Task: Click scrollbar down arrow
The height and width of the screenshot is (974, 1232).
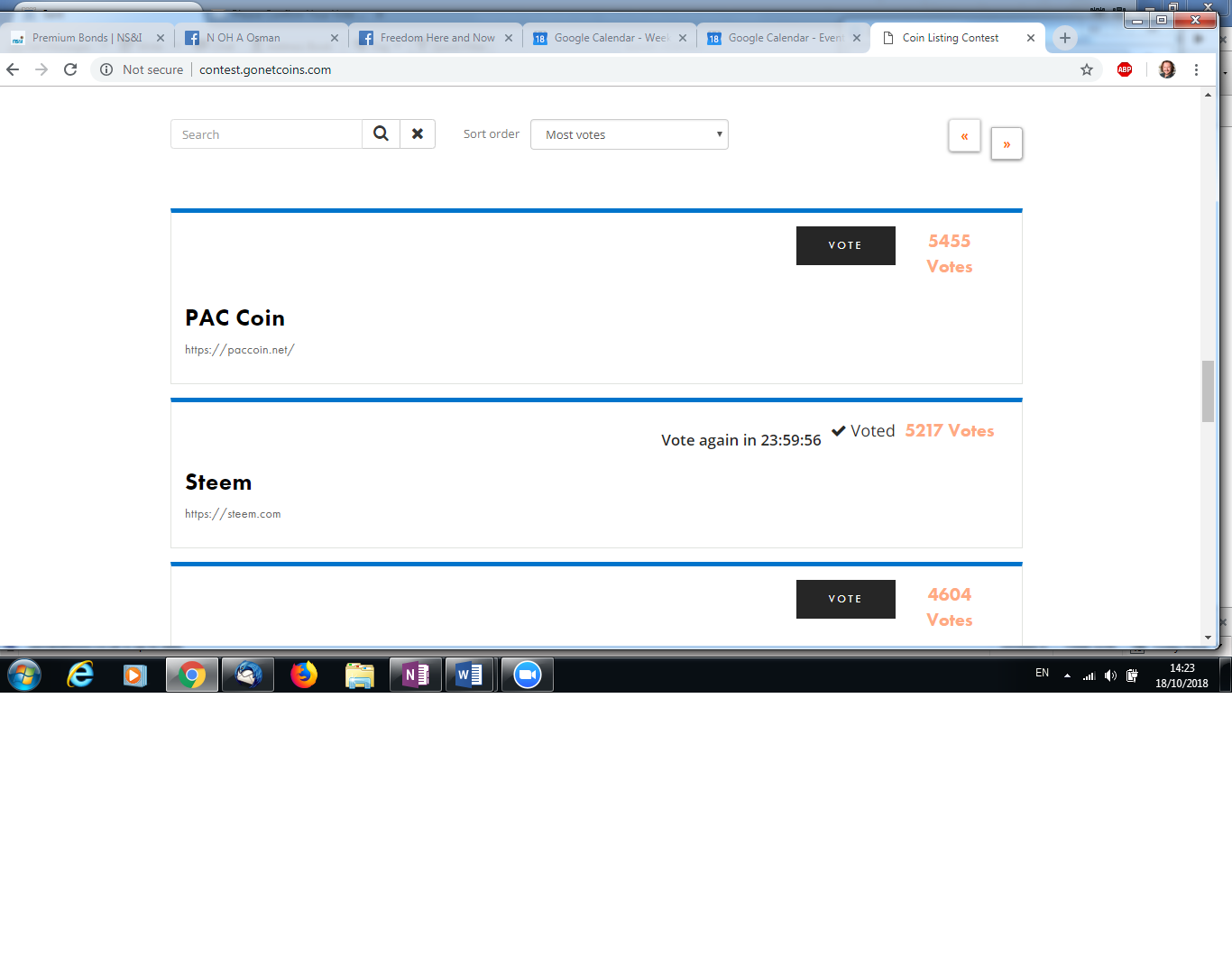Action: pyautogui.click(x=1208, y=638)
